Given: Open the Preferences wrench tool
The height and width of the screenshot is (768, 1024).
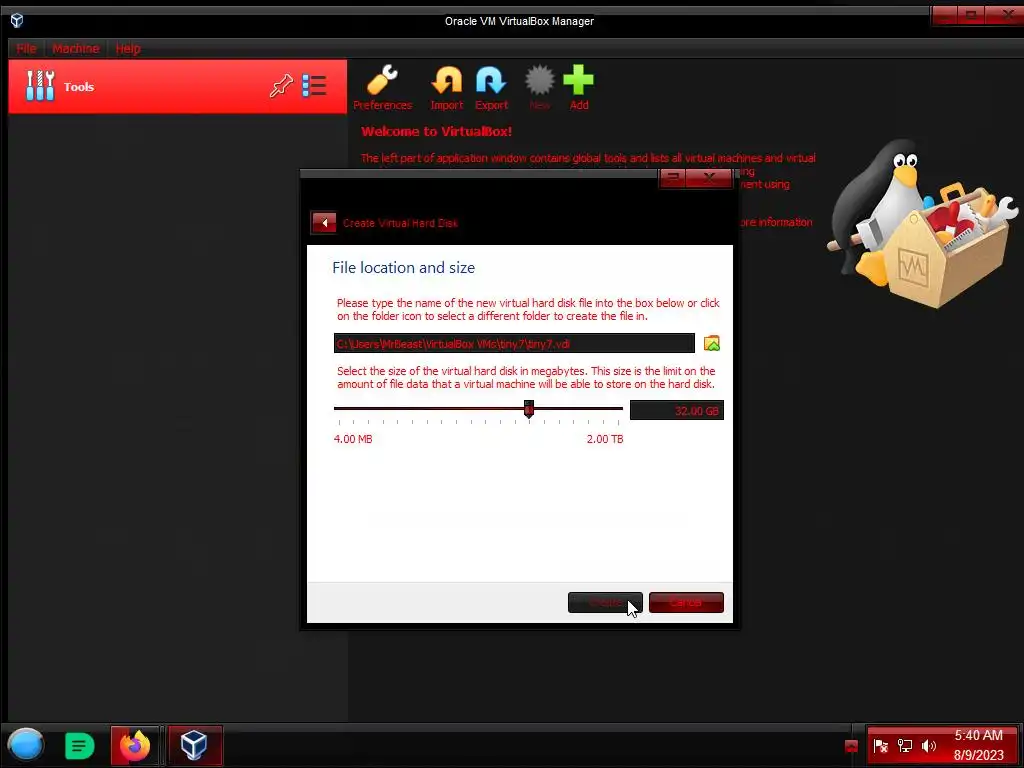Looking at the screenshot, I should click(383, 88).
